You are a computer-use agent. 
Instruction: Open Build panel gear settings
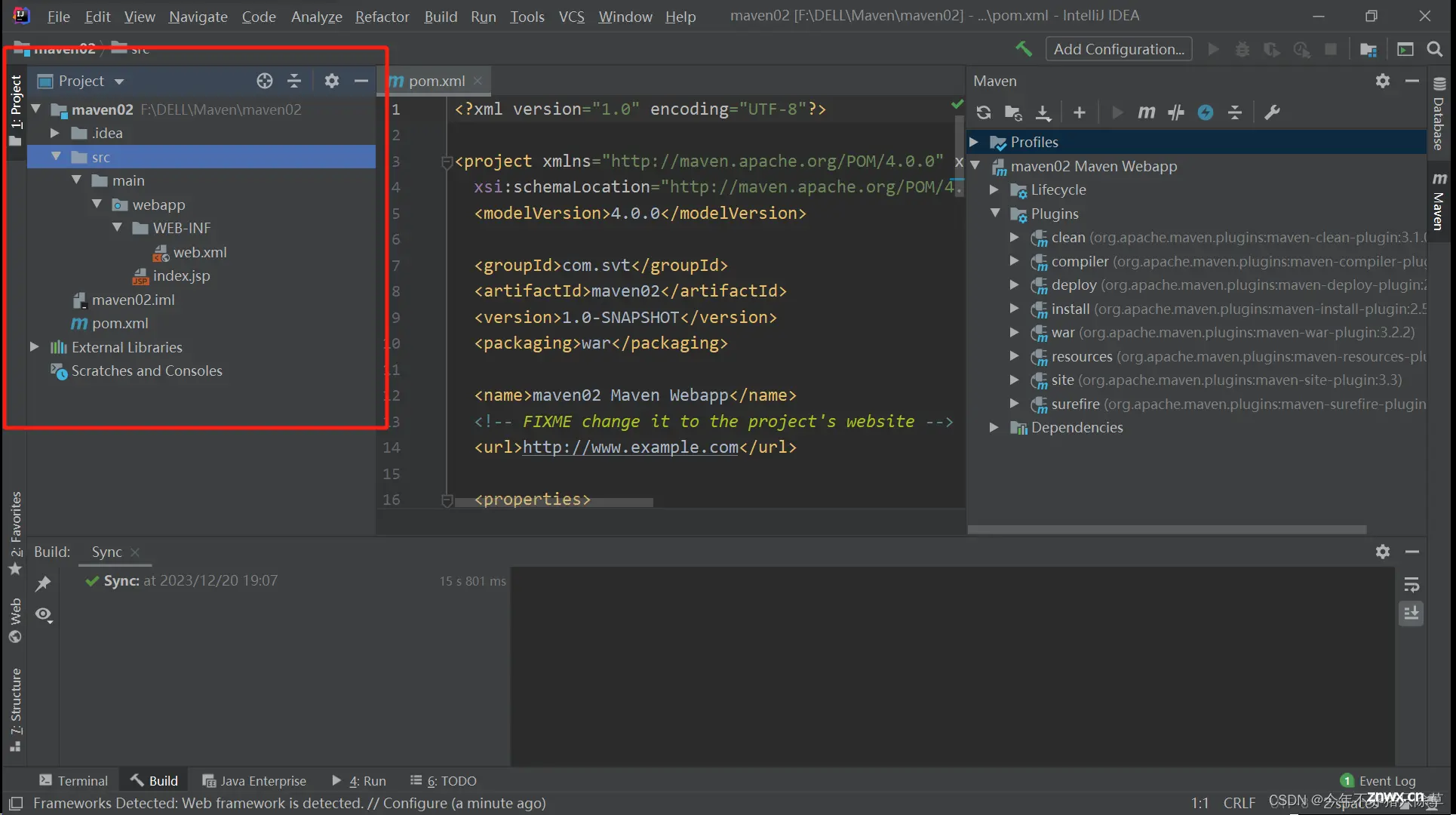point(1383,552)
